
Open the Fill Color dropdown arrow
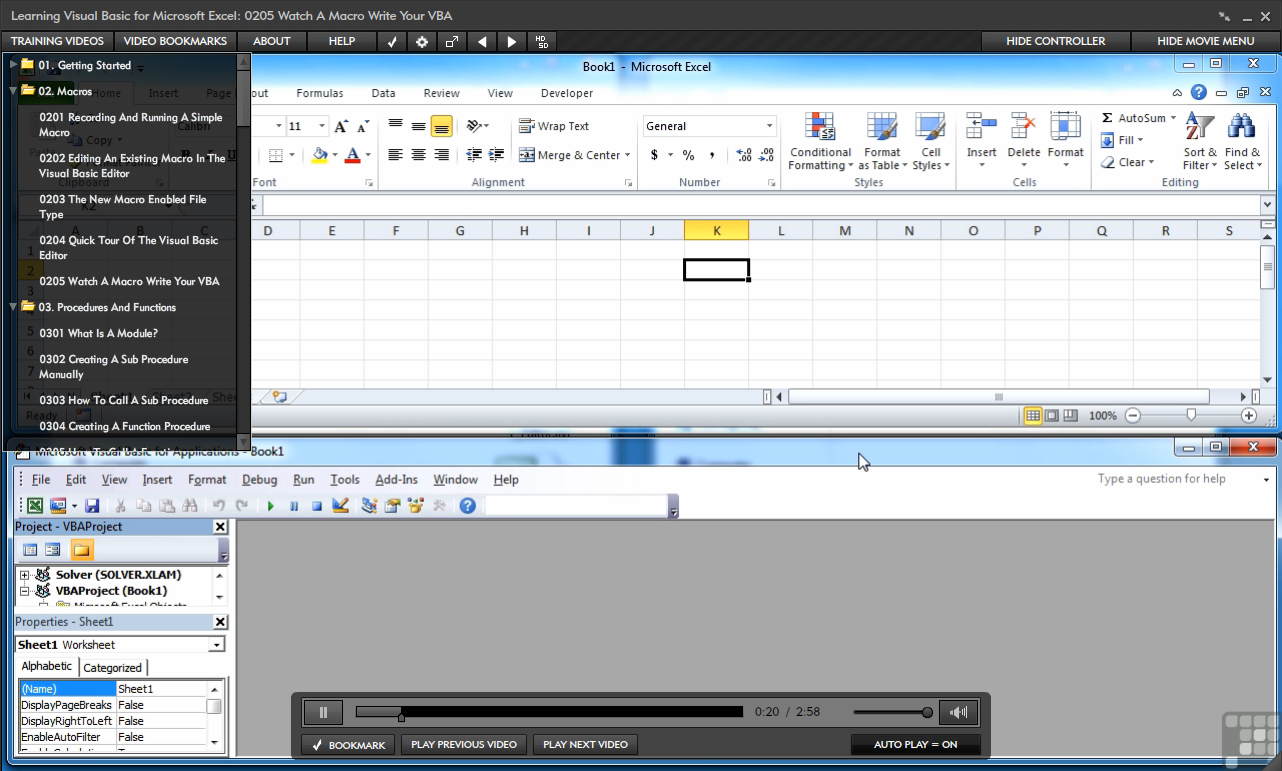(334, 155)
